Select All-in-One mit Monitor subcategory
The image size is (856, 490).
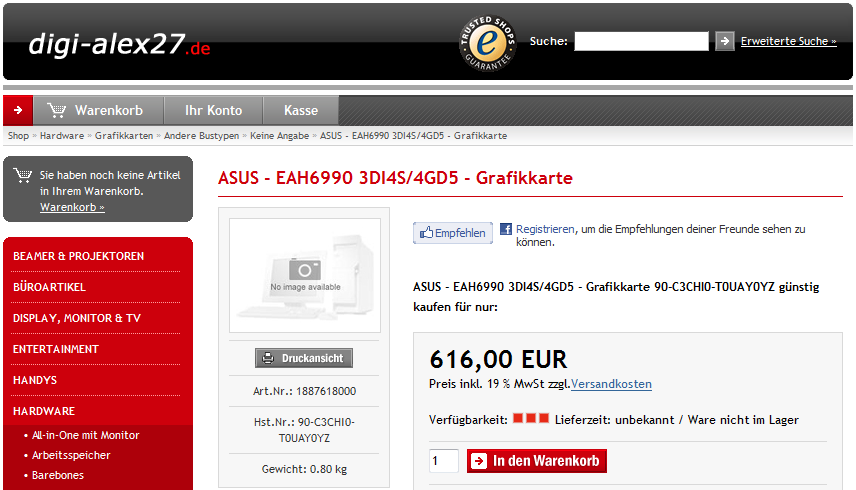point(86,435)
